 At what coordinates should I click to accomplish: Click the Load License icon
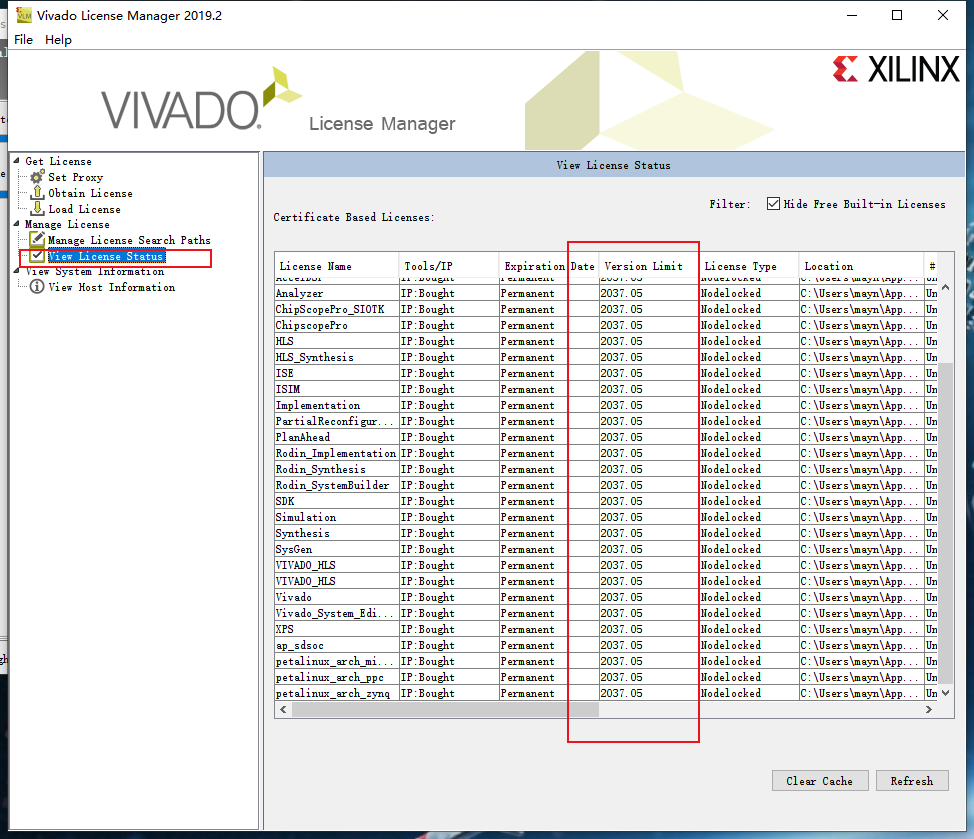[37, 208]
